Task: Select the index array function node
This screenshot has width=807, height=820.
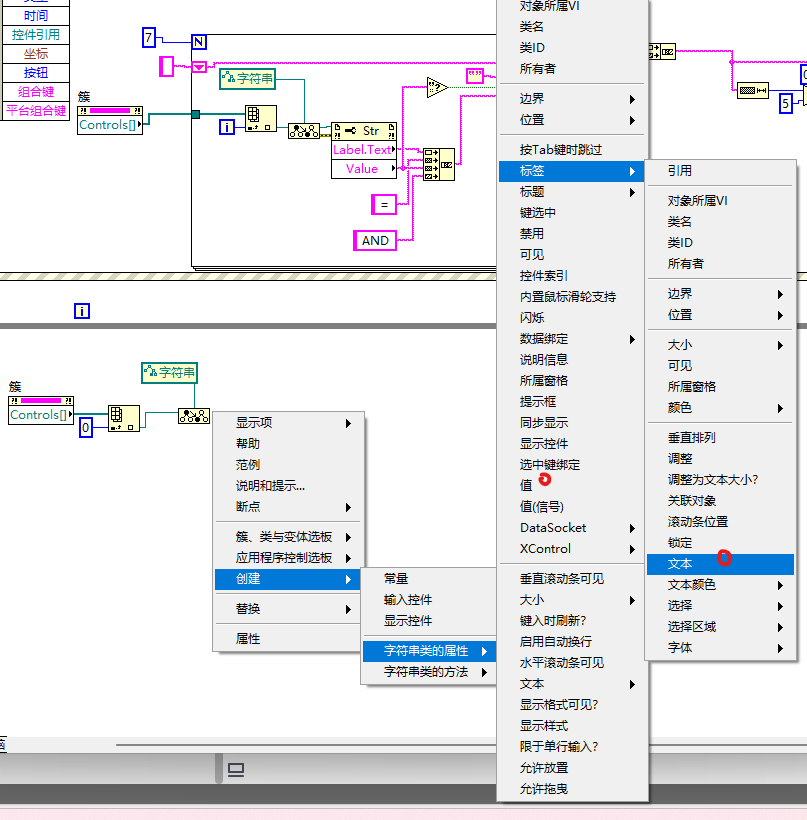Action: tap(259, 118)
